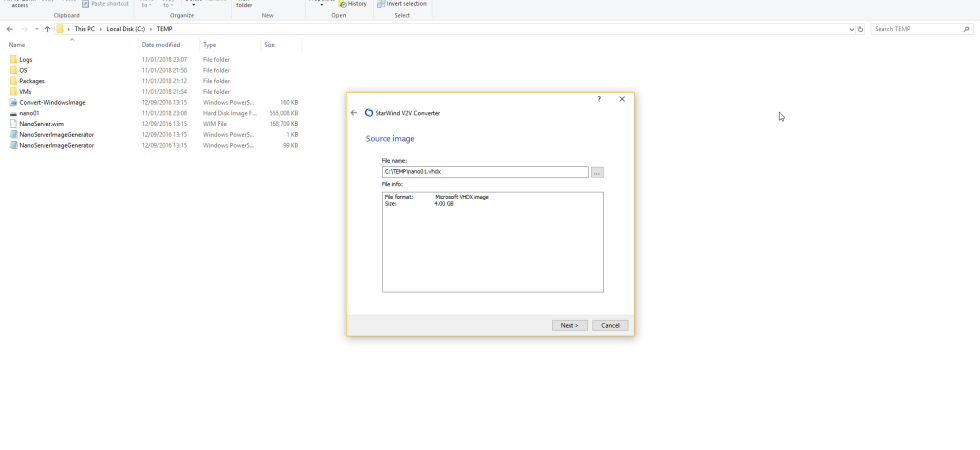The height and width of the screenshot is (450, 980).
Task: Click the 555,008 KB size value
Action: point(283,113)
